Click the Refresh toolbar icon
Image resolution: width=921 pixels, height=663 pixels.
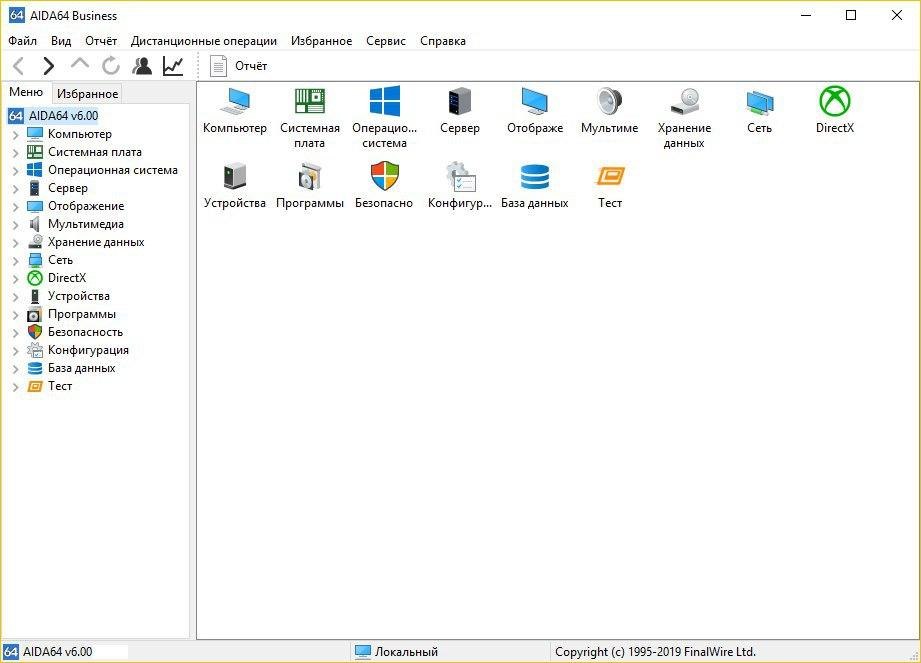coord(110,66)
